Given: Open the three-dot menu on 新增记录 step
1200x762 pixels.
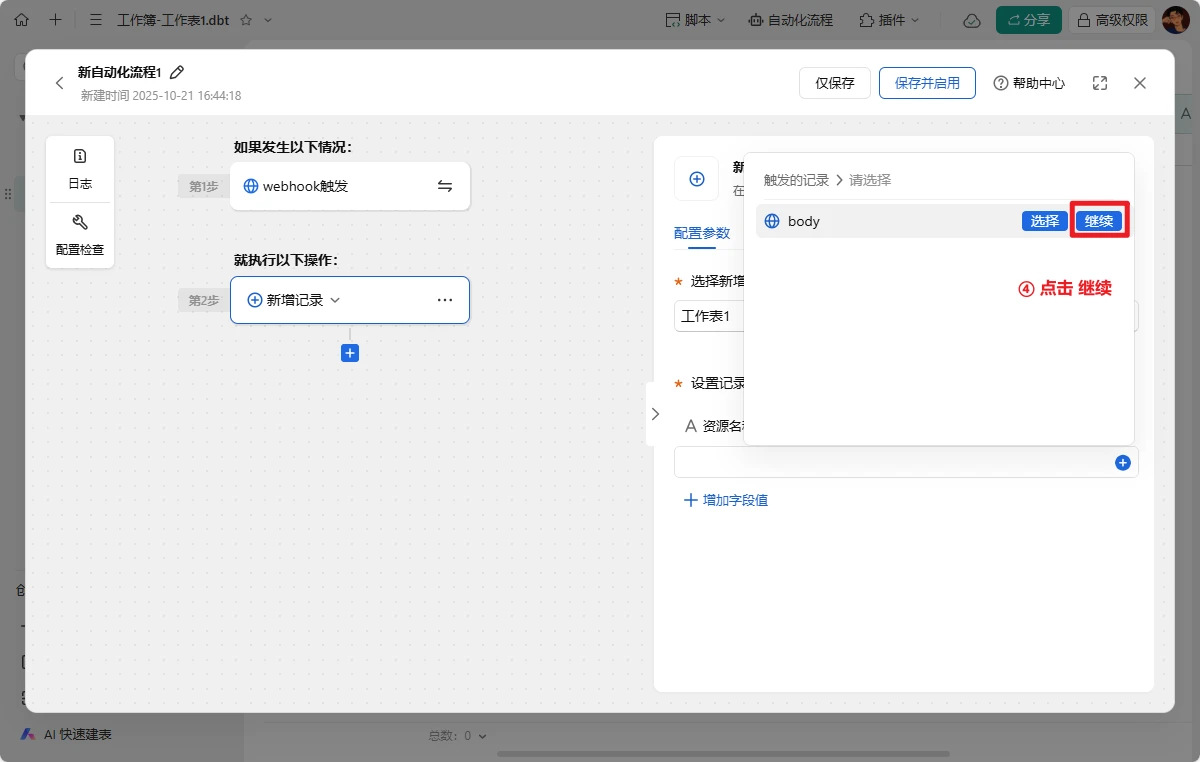Looking at the screenshot, I should [445, 300].
